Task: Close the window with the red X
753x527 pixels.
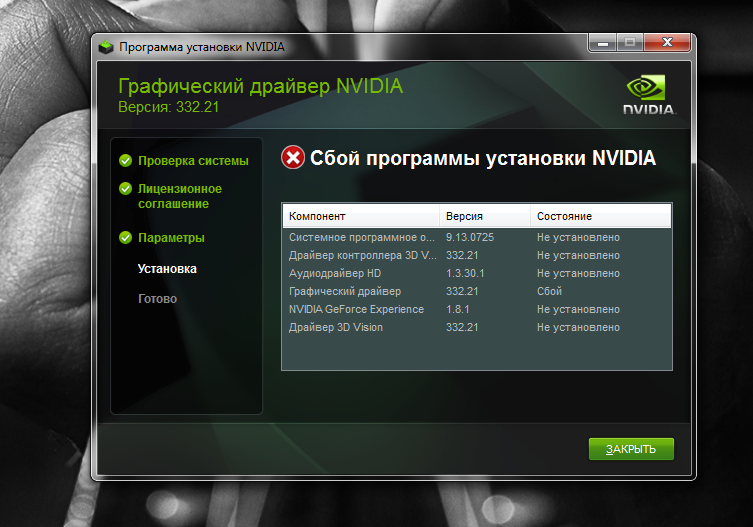Action: click(x=667, y=42)
